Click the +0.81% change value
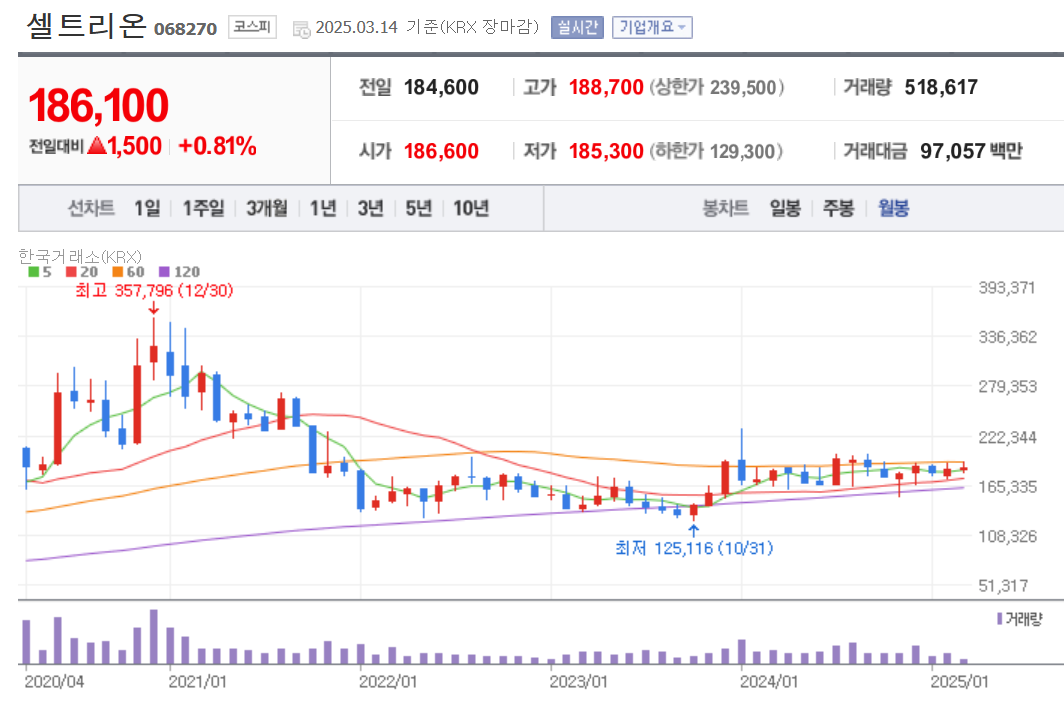 point(217,146)
